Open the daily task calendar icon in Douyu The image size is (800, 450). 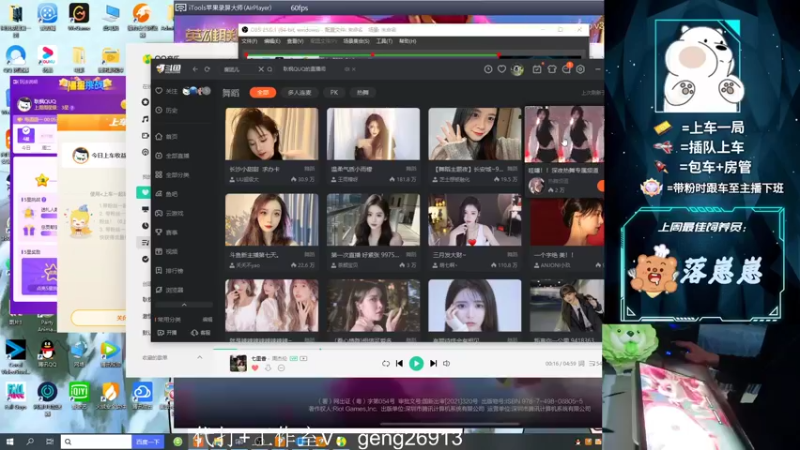(x=537, y=69)
